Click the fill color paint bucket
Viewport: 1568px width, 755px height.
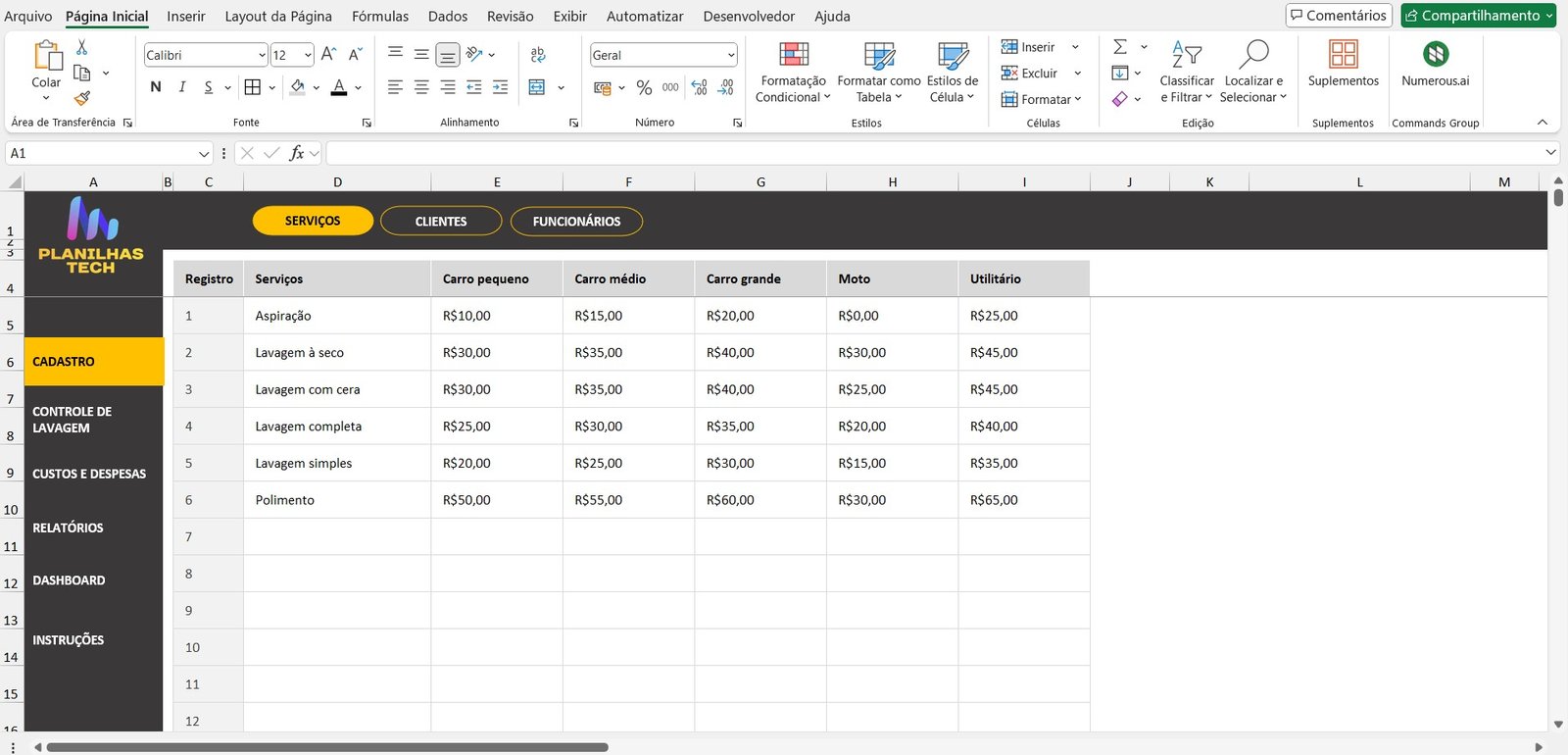pyautogui.click(x=298, y=87)
